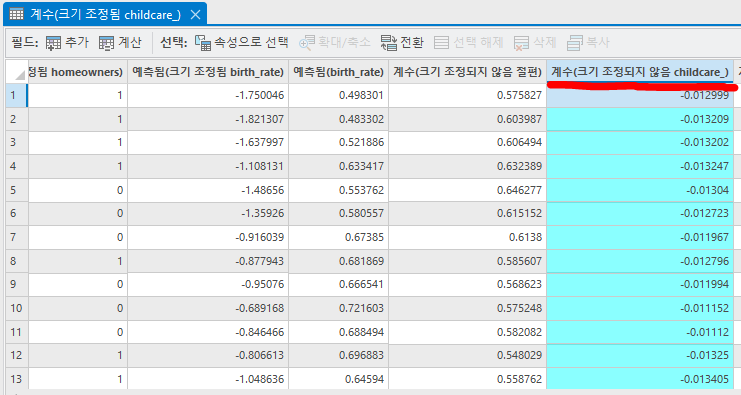Select row 9 by its row header
Screen dimensions: 741x395
coord(17,284)
